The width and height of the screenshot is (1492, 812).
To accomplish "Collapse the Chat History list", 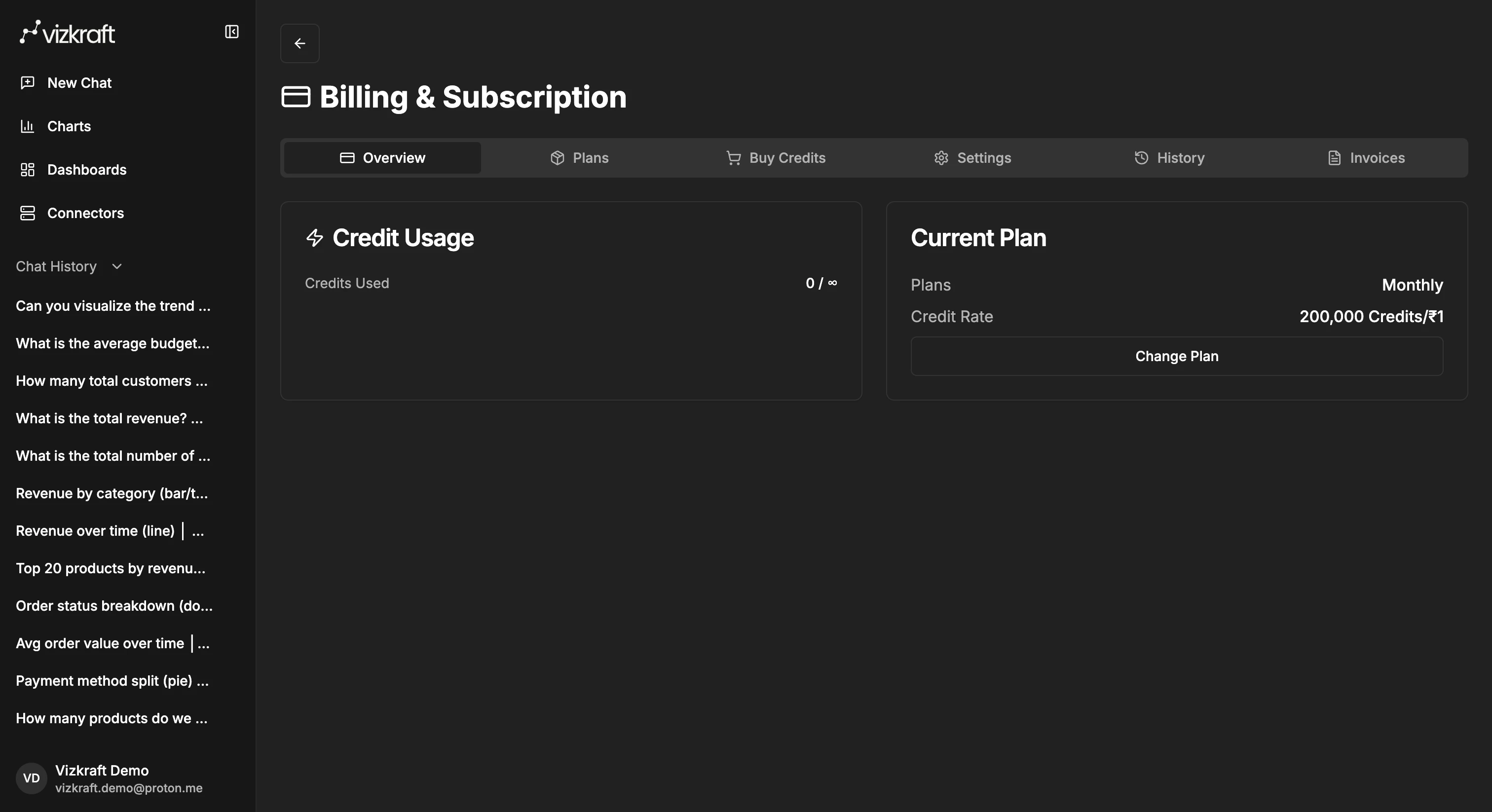I will [116, 267].
